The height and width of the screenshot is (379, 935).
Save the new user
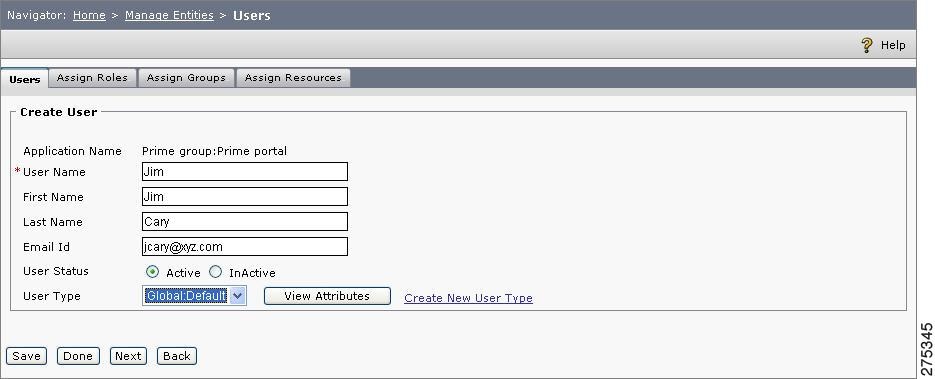[x=26, y=356]
